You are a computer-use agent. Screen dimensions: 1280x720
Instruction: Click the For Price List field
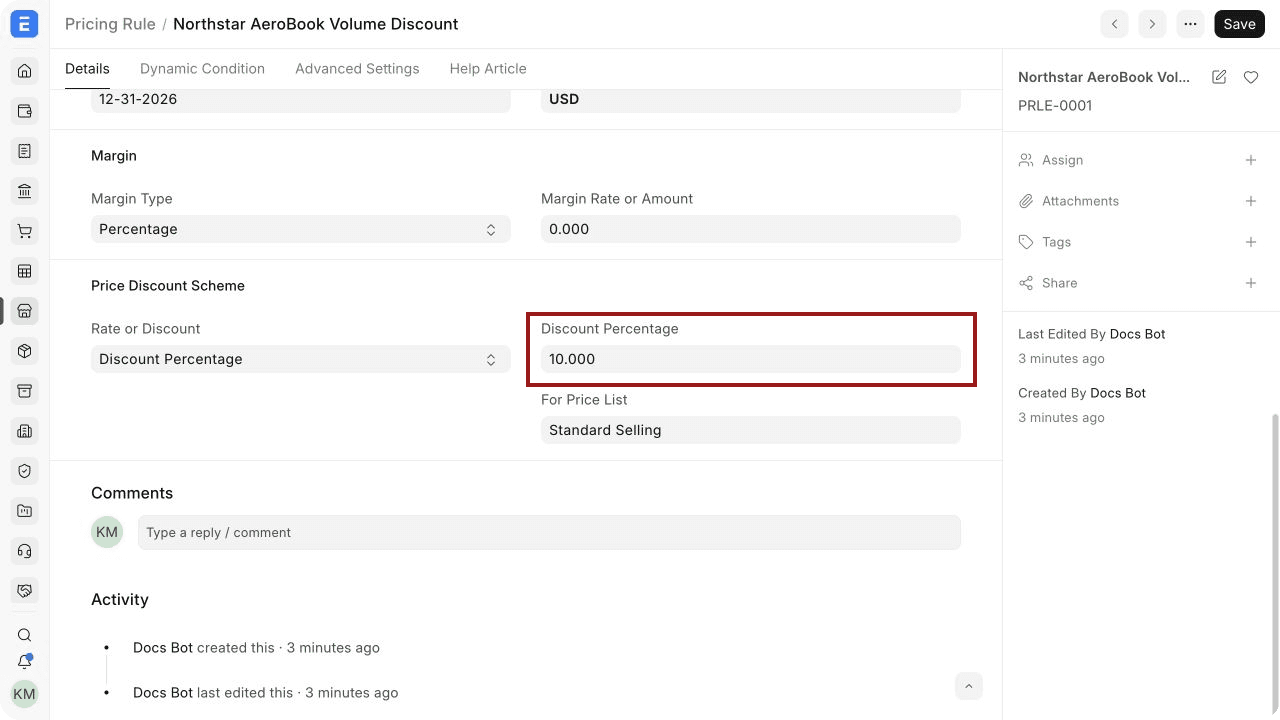coord(751,430)
